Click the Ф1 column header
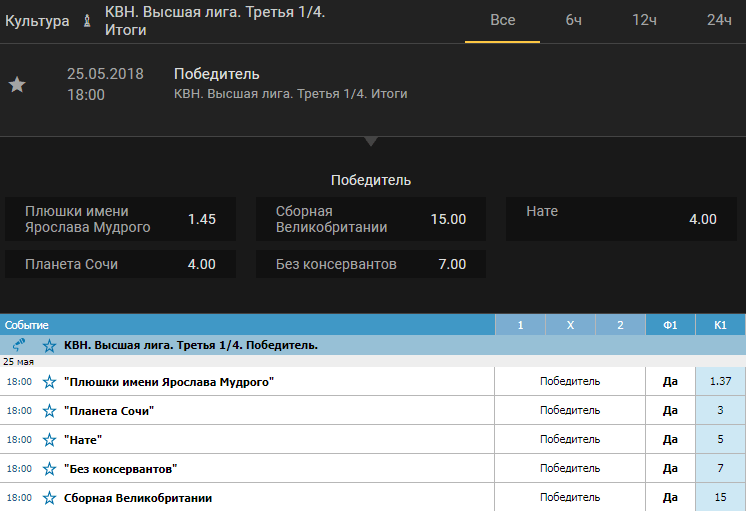This screenshot has height=511, width=746. [670, 325]
